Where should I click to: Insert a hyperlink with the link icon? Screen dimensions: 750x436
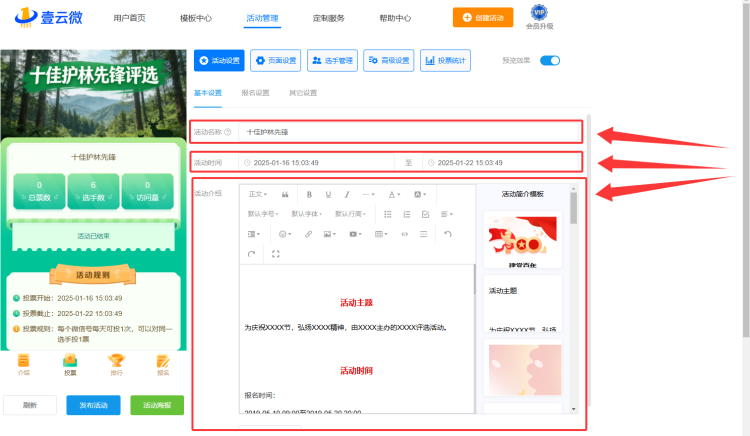tap(308, 234)
